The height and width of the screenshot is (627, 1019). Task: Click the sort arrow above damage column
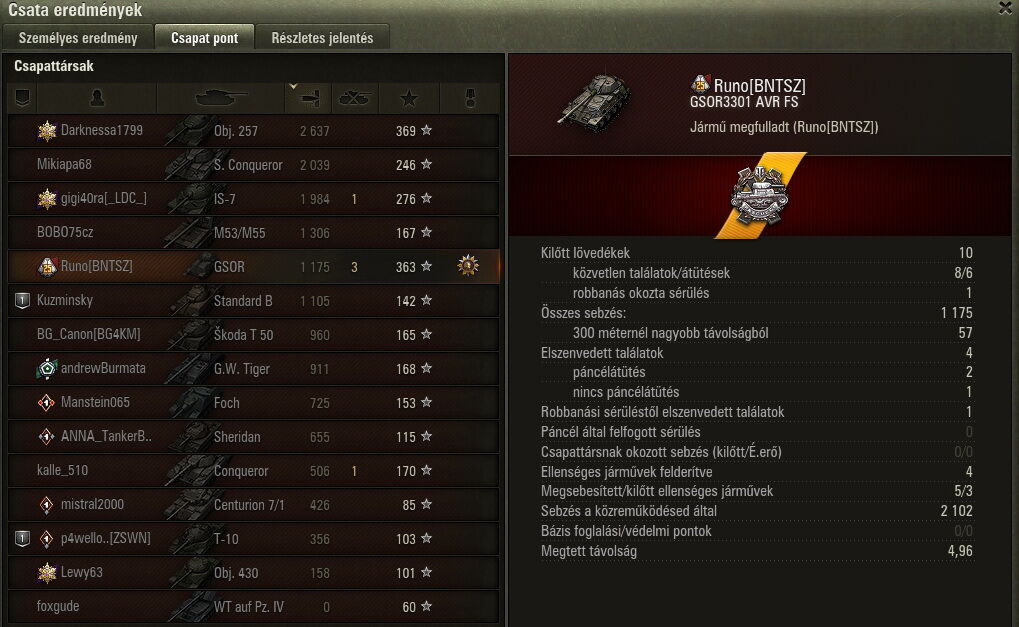(293, 86)
